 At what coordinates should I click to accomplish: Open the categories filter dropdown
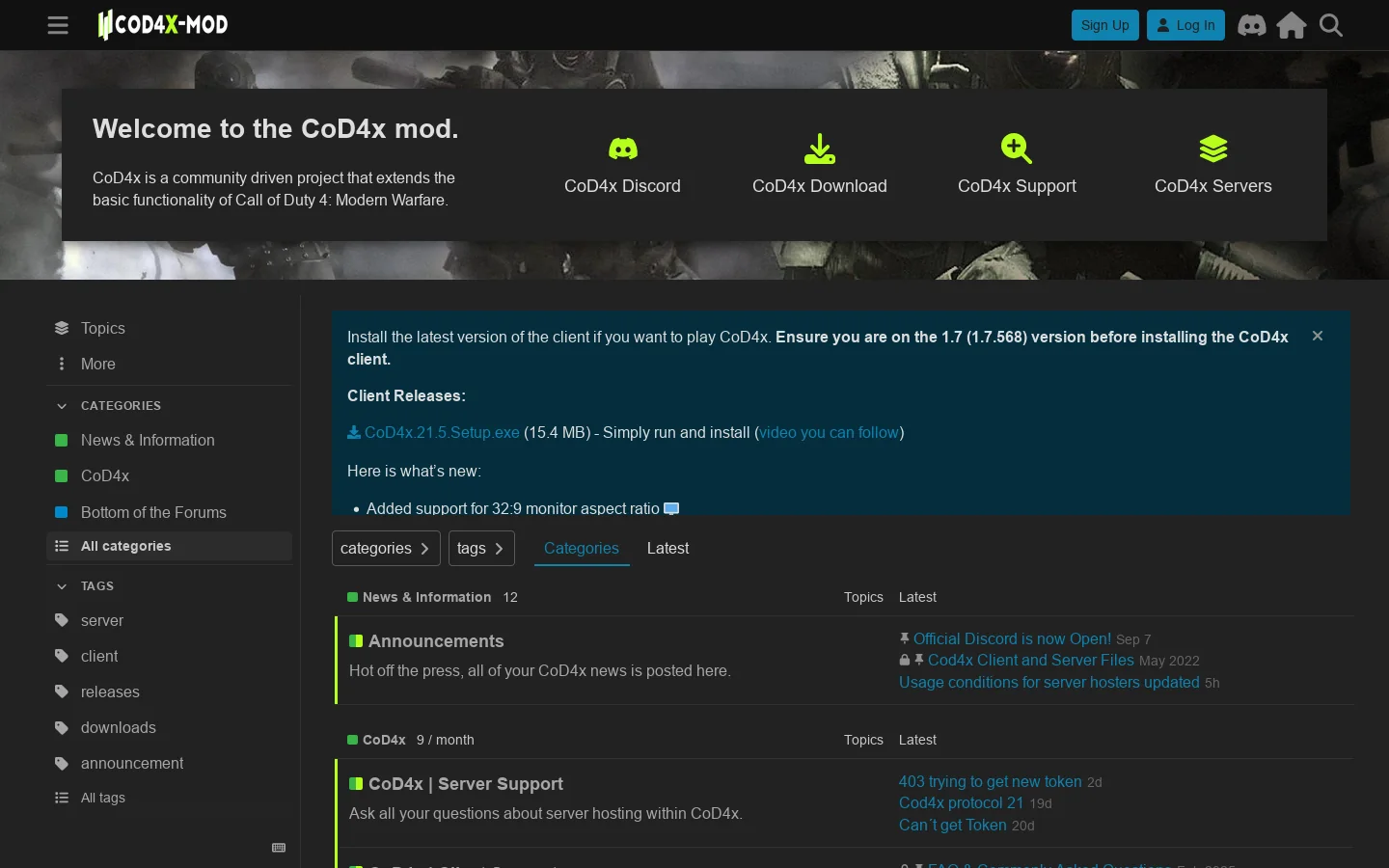click(x=386, y=548)
